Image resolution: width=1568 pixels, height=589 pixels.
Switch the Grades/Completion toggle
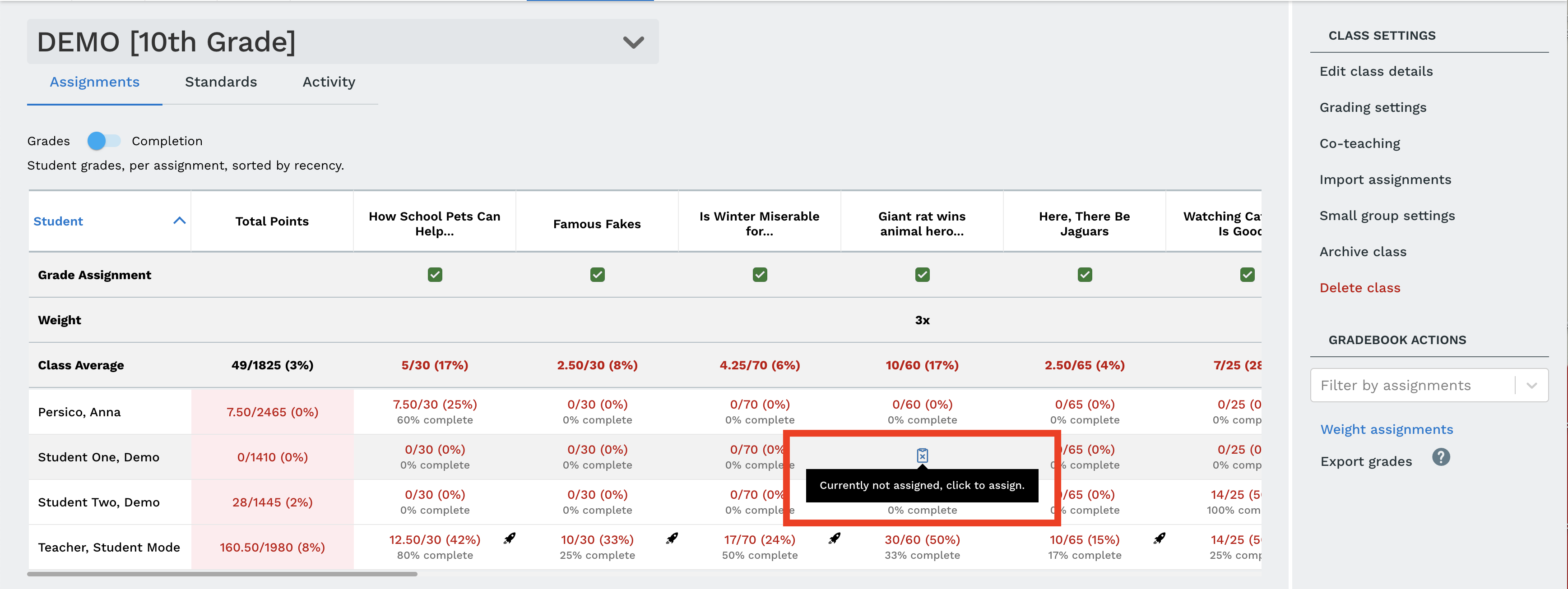(103, 141)
